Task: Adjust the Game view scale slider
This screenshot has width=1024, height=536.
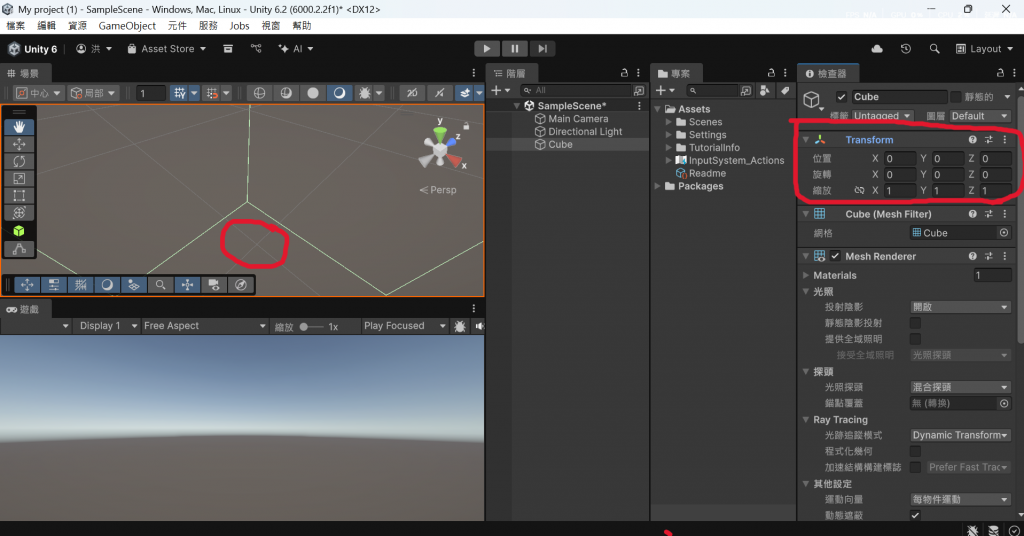Action: 312,326
